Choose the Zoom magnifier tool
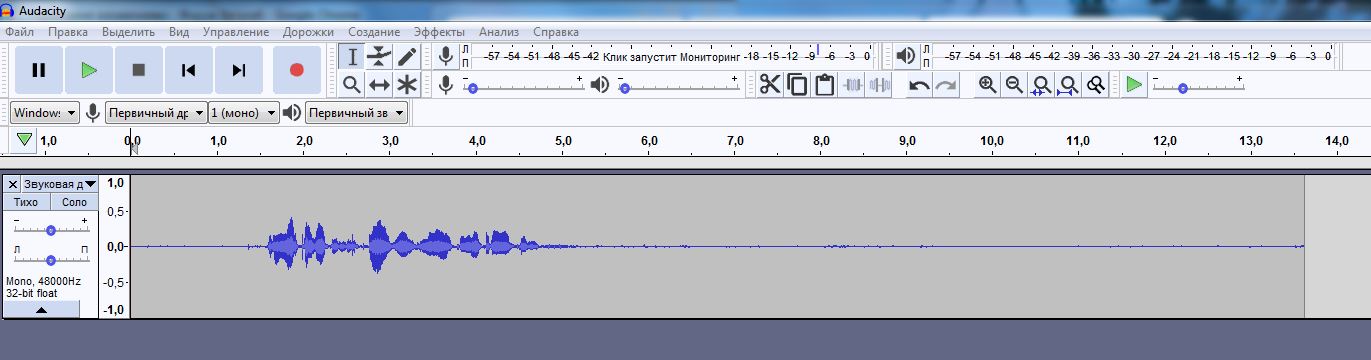Image resolution: width=1371 pixels, height=360 pixels. click(x=351, y=85)
